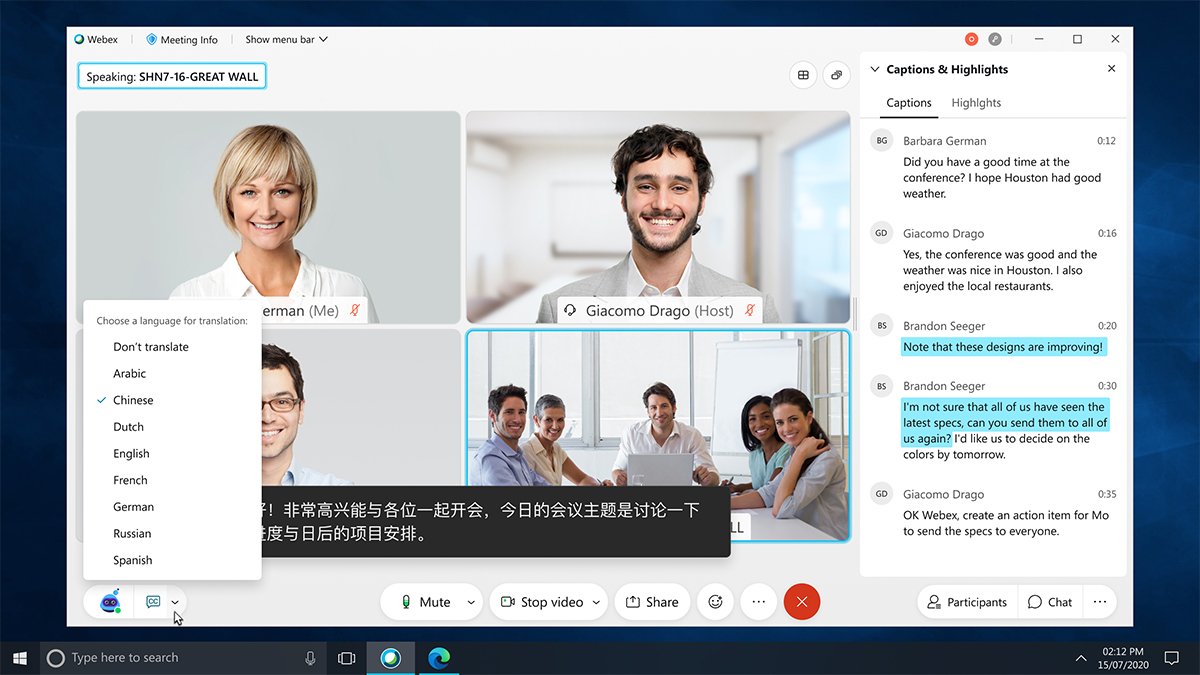Click the Action Center icon in system tray
This screenshot has height=675, width=1200.
coord(1171,657)
